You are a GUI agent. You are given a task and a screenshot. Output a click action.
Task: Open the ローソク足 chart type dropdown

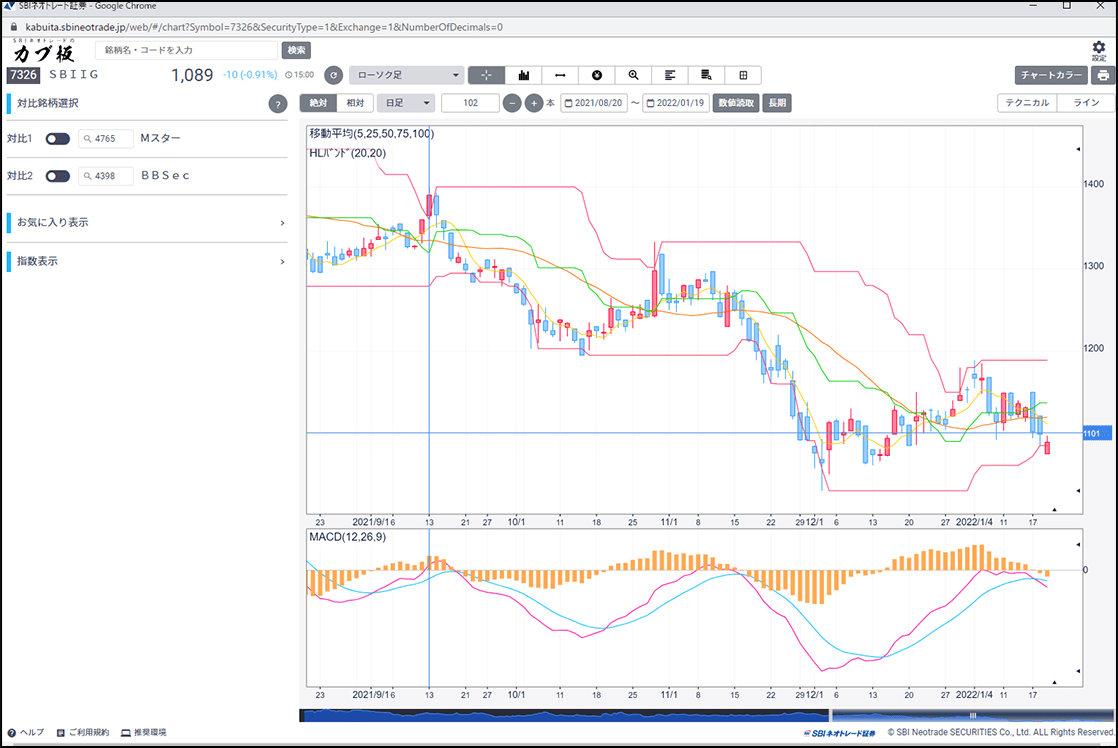pos(407,75)
